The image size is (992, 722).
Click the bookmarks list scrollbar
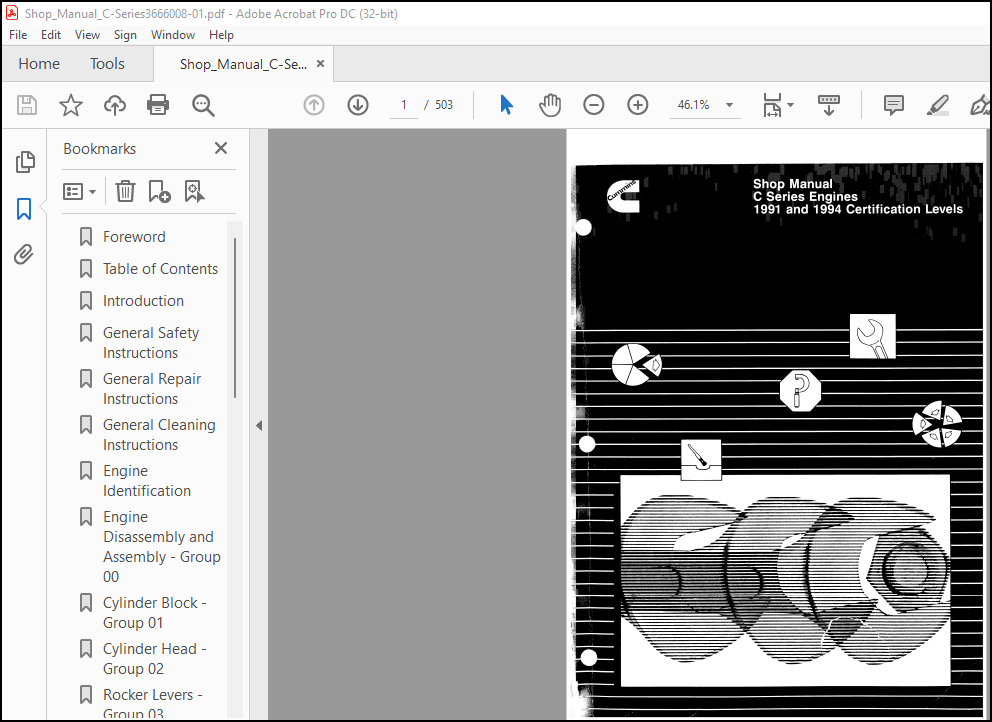click(x=235, y=318)
